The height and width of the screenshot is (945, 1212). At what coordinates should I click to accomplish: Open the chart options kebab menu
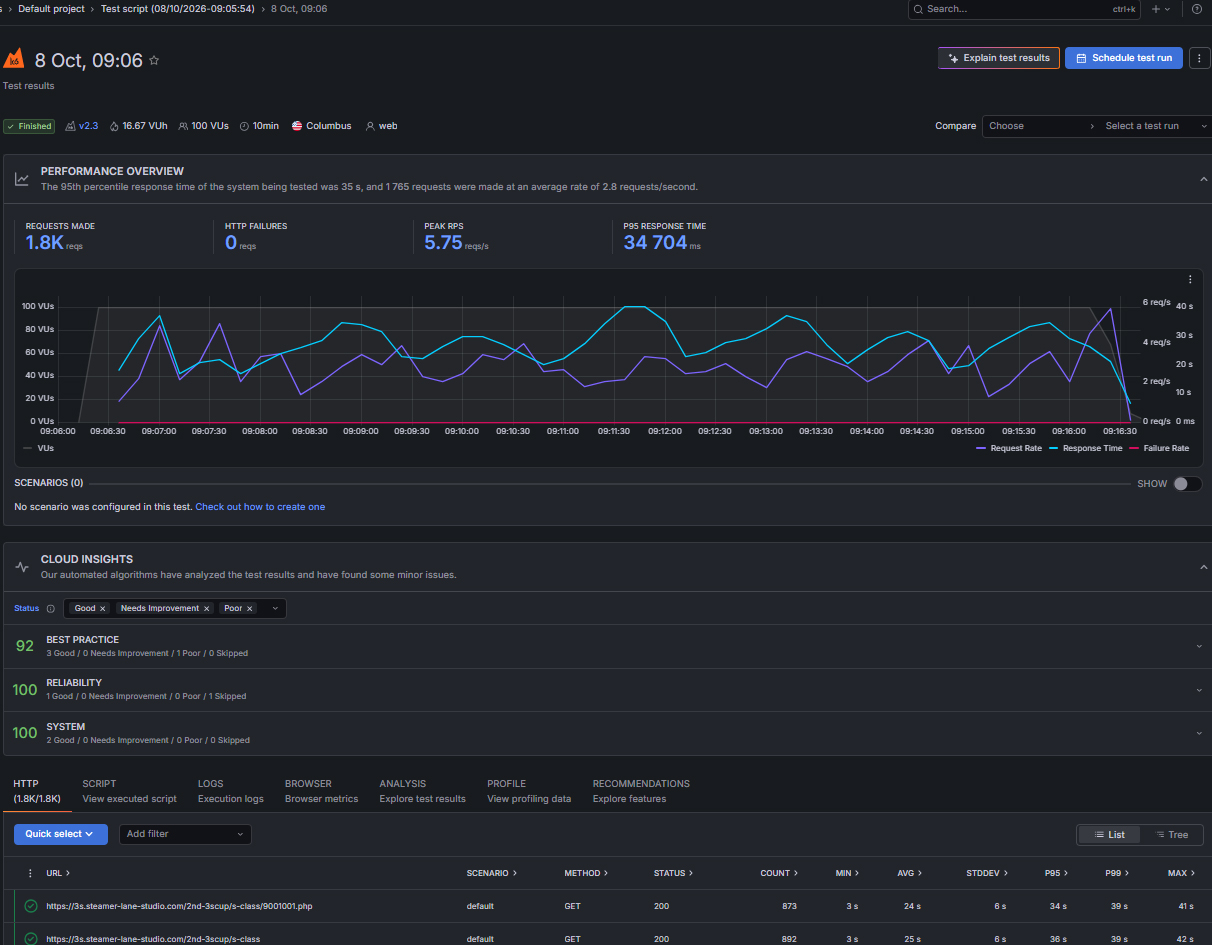point(1190,280)
